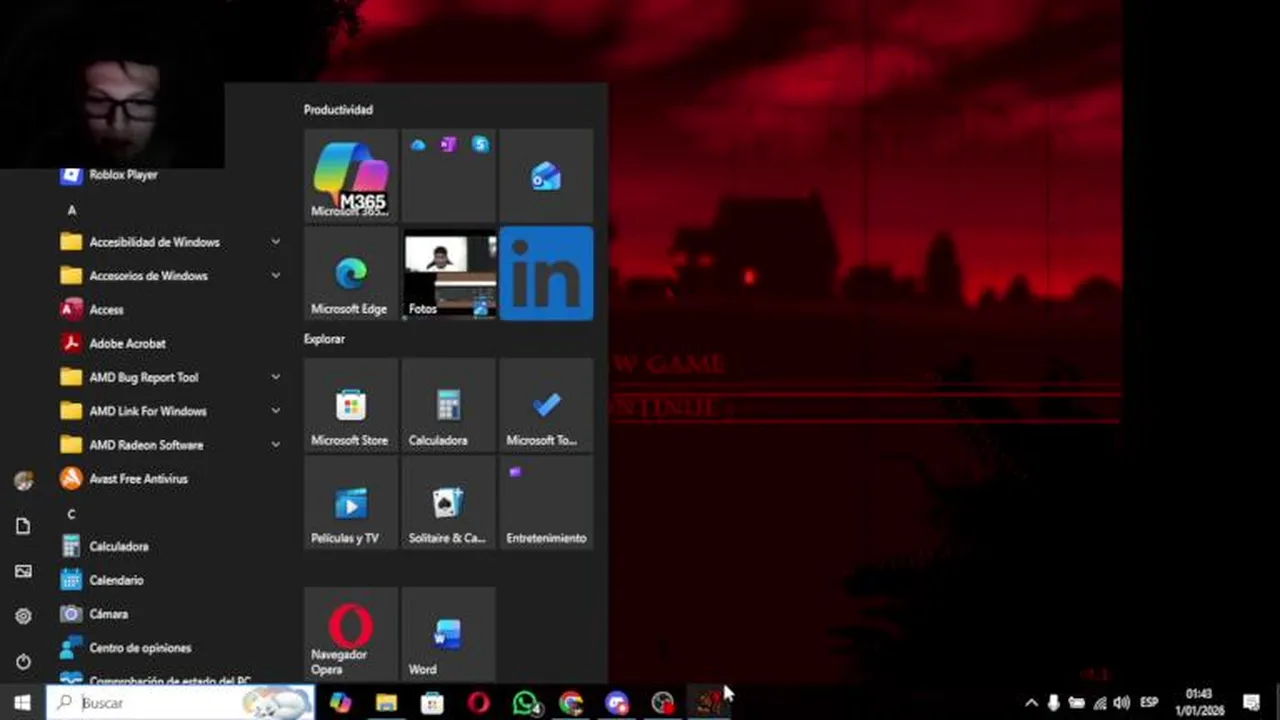Focus the Buscar search box
The height and width of the screenshot is (720, 1280).
coord(180,703)
